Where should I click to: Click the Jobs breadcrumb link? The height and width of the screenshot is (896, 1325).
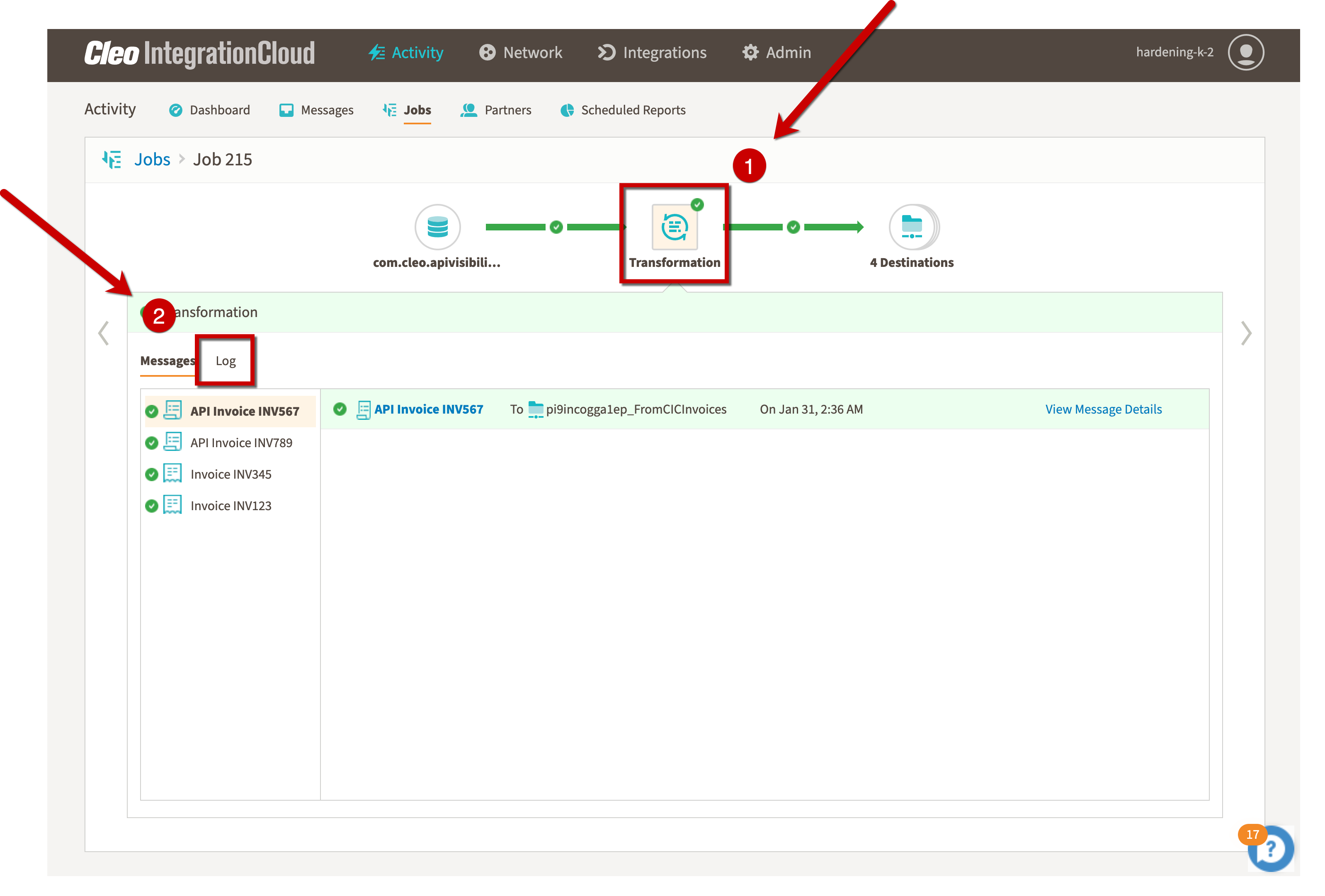(152, 160)
